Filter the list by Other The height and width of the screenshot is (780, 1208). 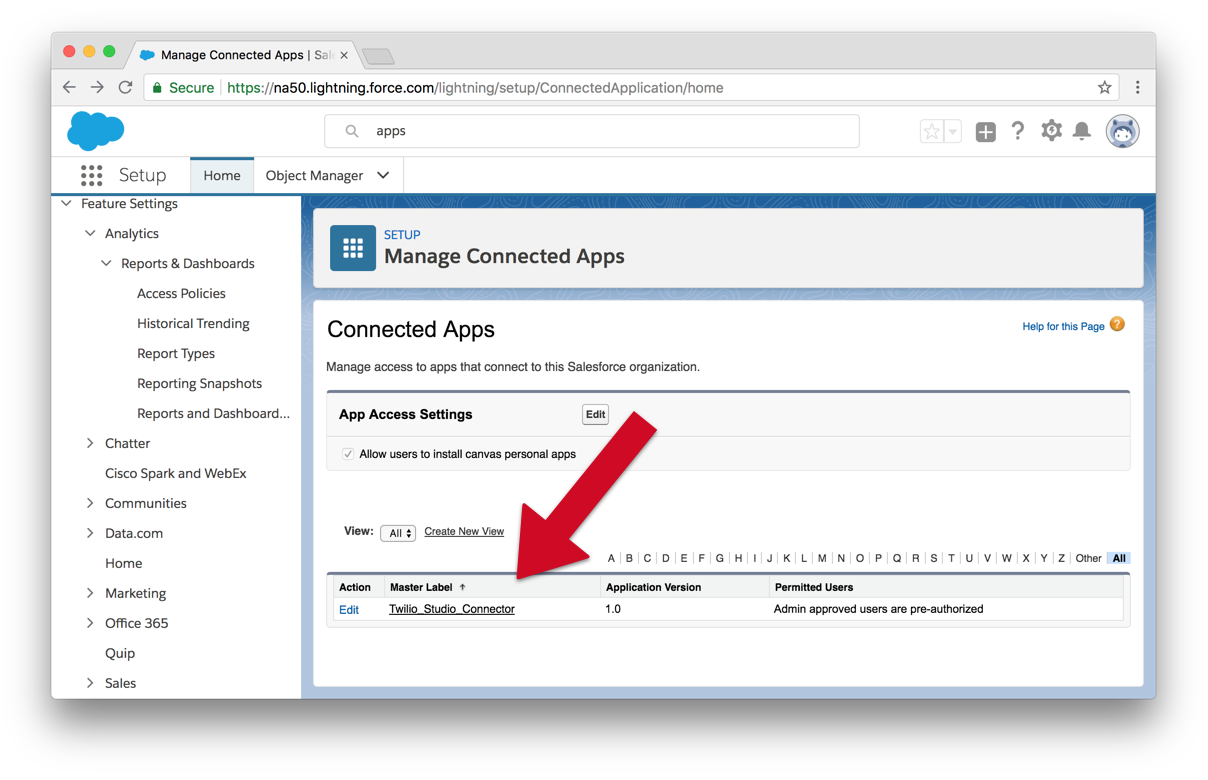1088,559
